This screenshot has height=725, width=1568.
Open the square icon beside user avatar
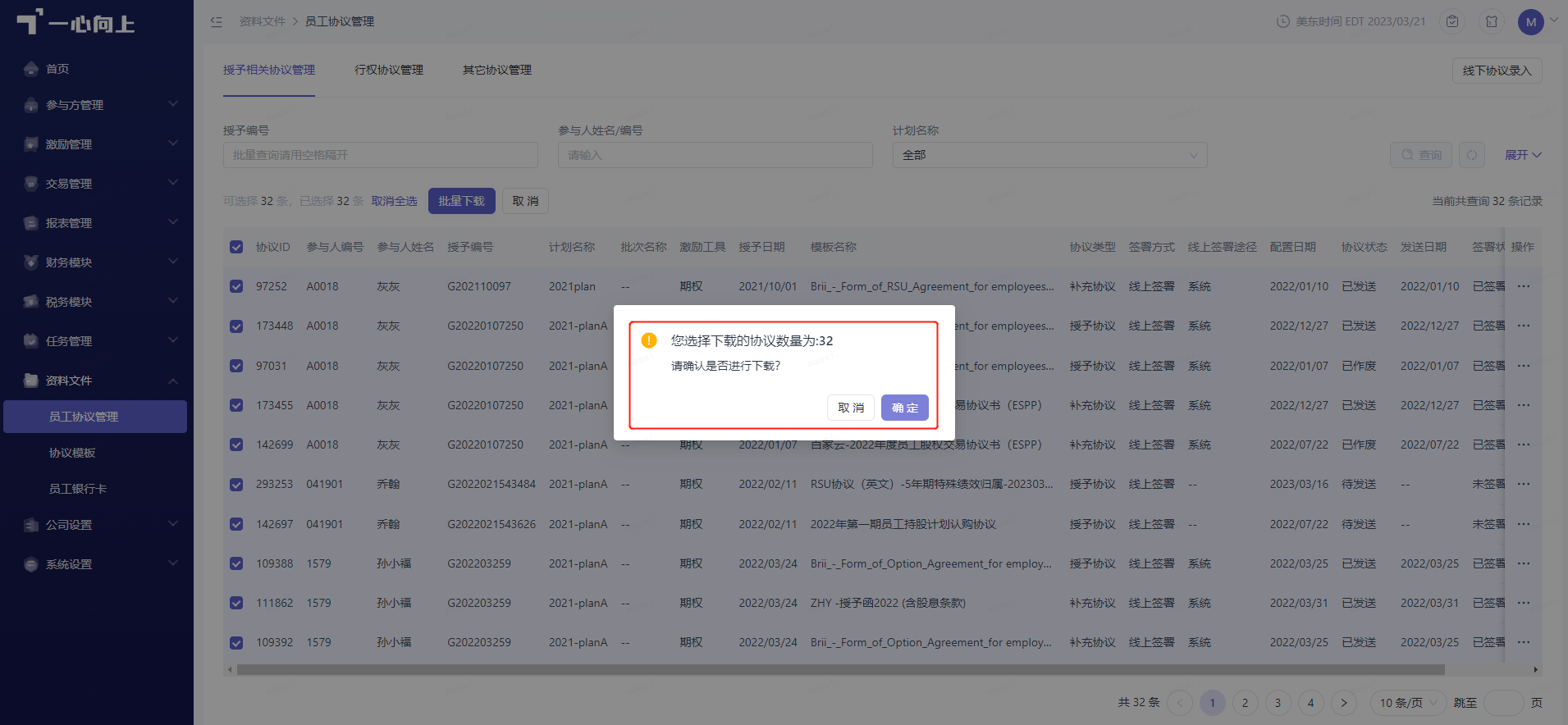(1492, 21)
